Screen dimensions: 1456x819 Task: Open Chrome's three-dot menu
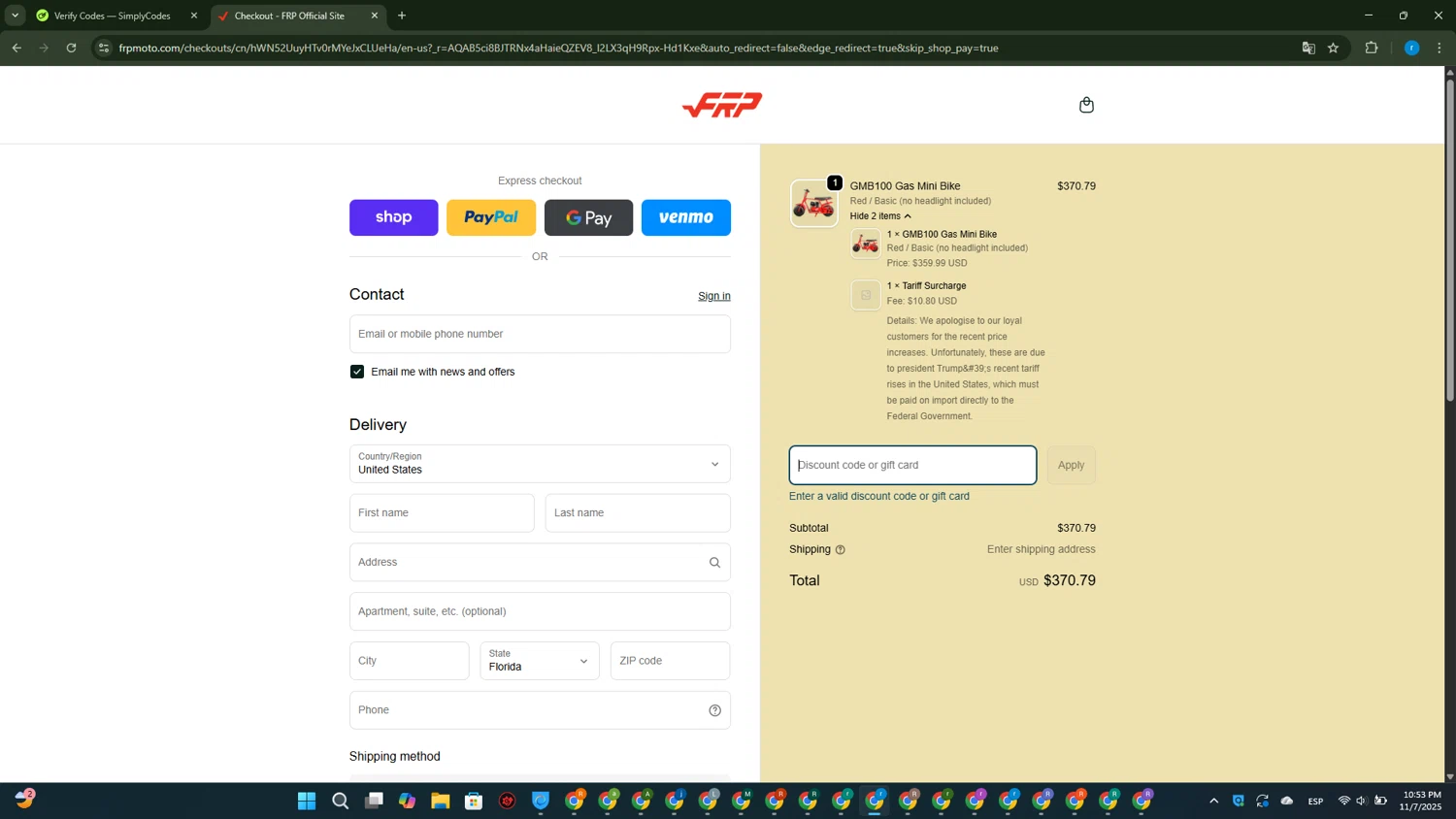[1439, 48]
